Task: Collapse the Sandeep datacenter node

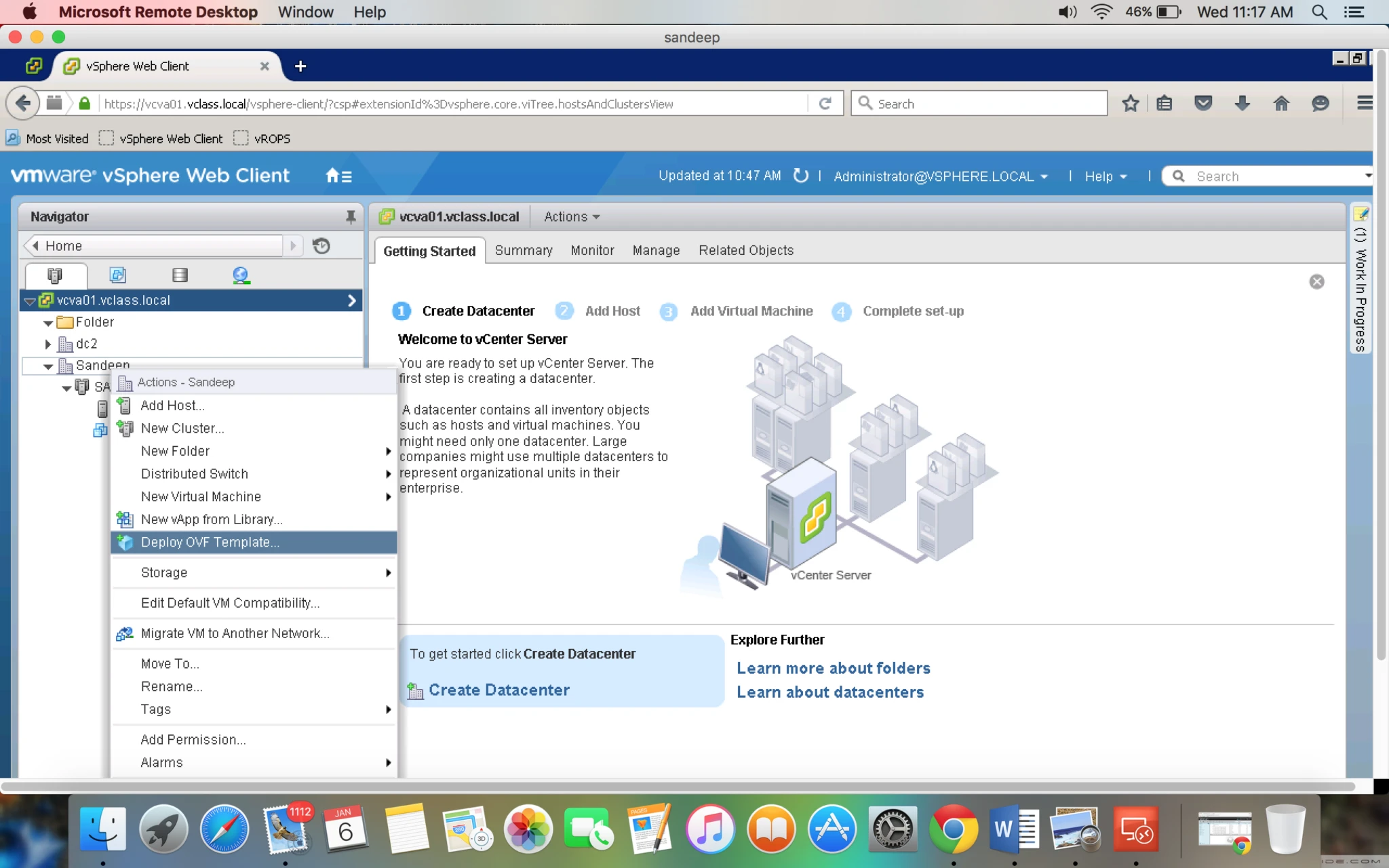Action: coord(48,366)
